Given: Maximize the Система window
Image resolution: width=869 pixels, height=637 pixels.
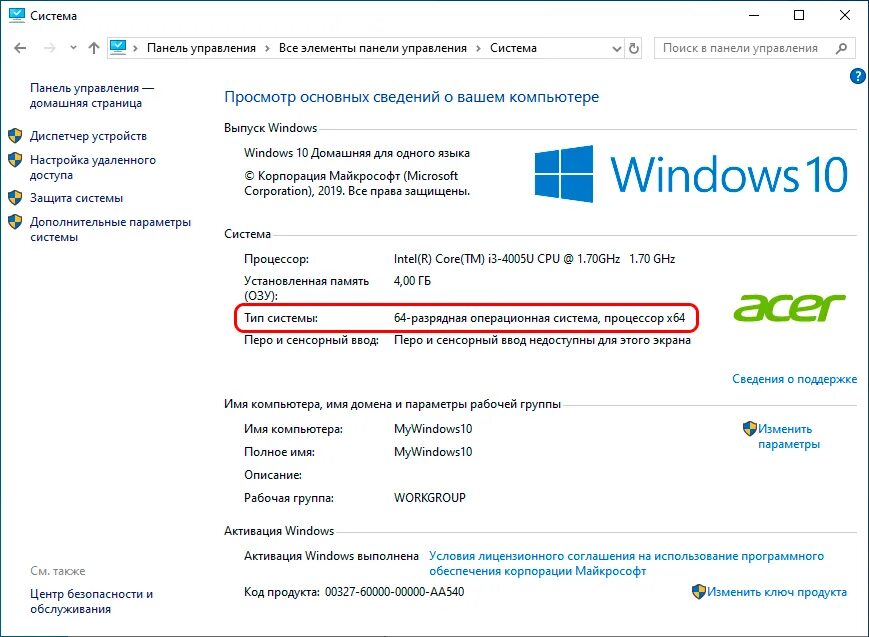Looking at the screenshot, I should tap(799, 15).
